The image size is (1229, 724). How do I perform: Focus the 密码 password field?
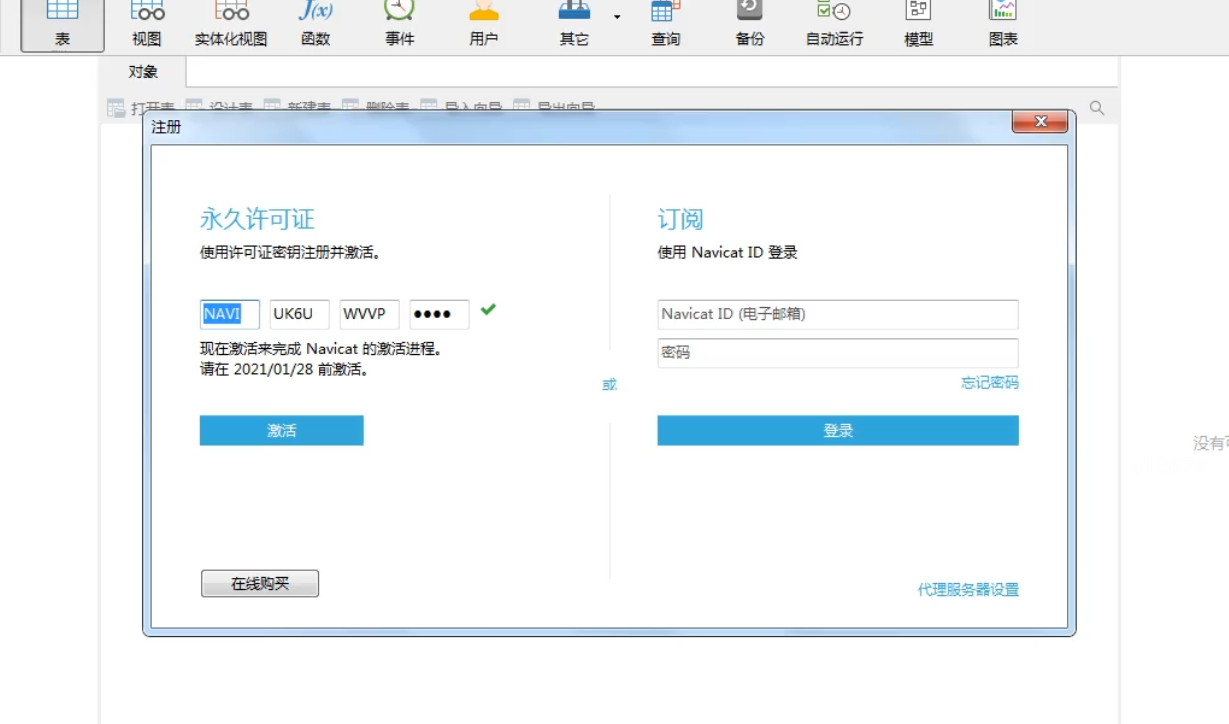(838, 353)
